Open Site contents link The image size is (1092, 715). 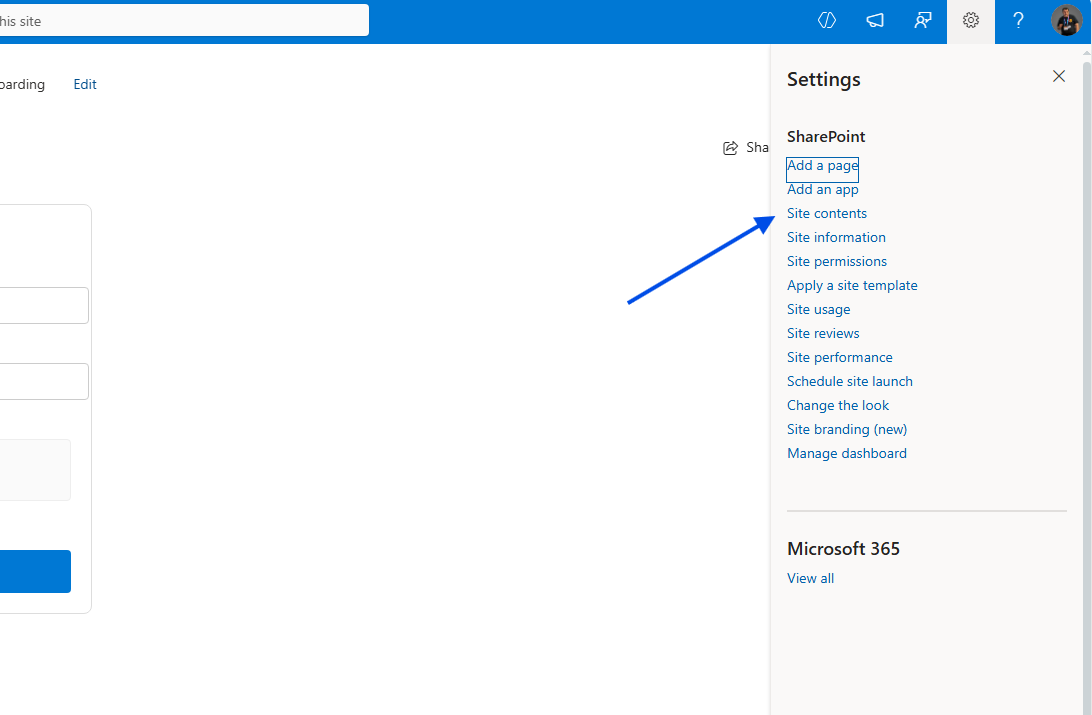(x=827, y=213)
